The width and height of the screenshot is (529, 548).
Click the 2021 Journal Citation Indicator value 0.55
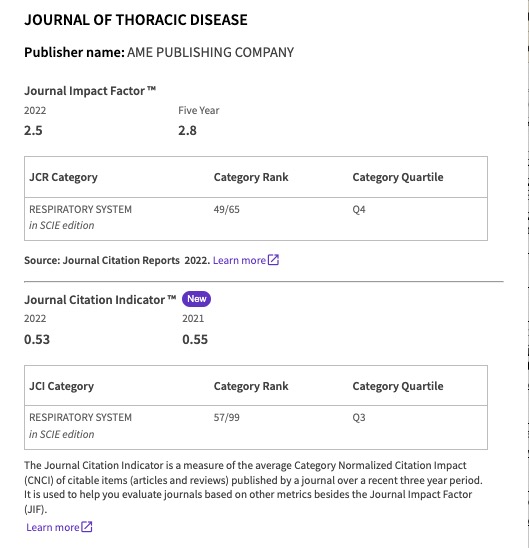pyautogui.click(x=195, y=340)
